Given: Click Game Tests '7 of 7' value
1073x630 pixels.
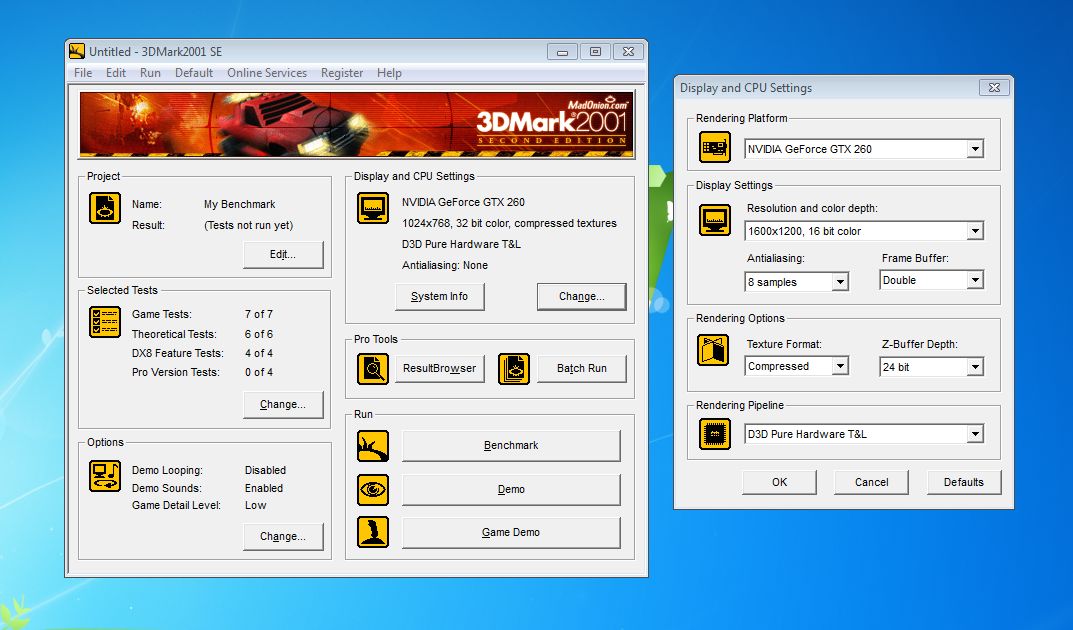Looking at the screenshot, I should pyautogui.click(x=259, y=314).
